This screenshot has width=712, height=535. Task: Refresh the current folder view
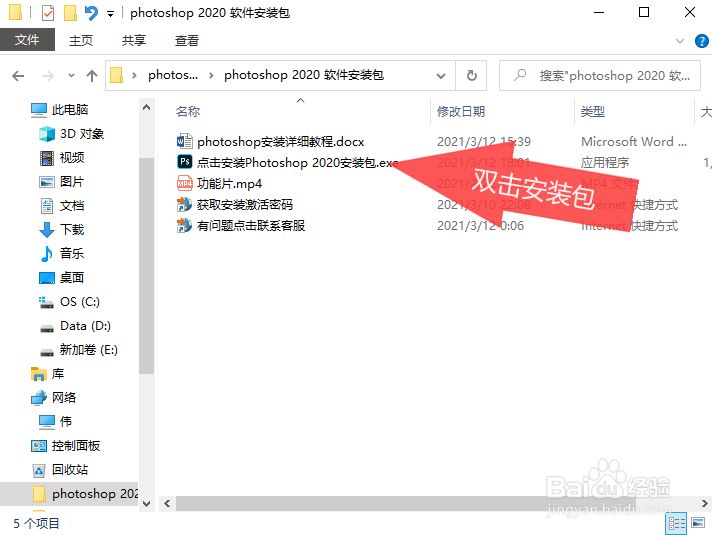point(471,75)
